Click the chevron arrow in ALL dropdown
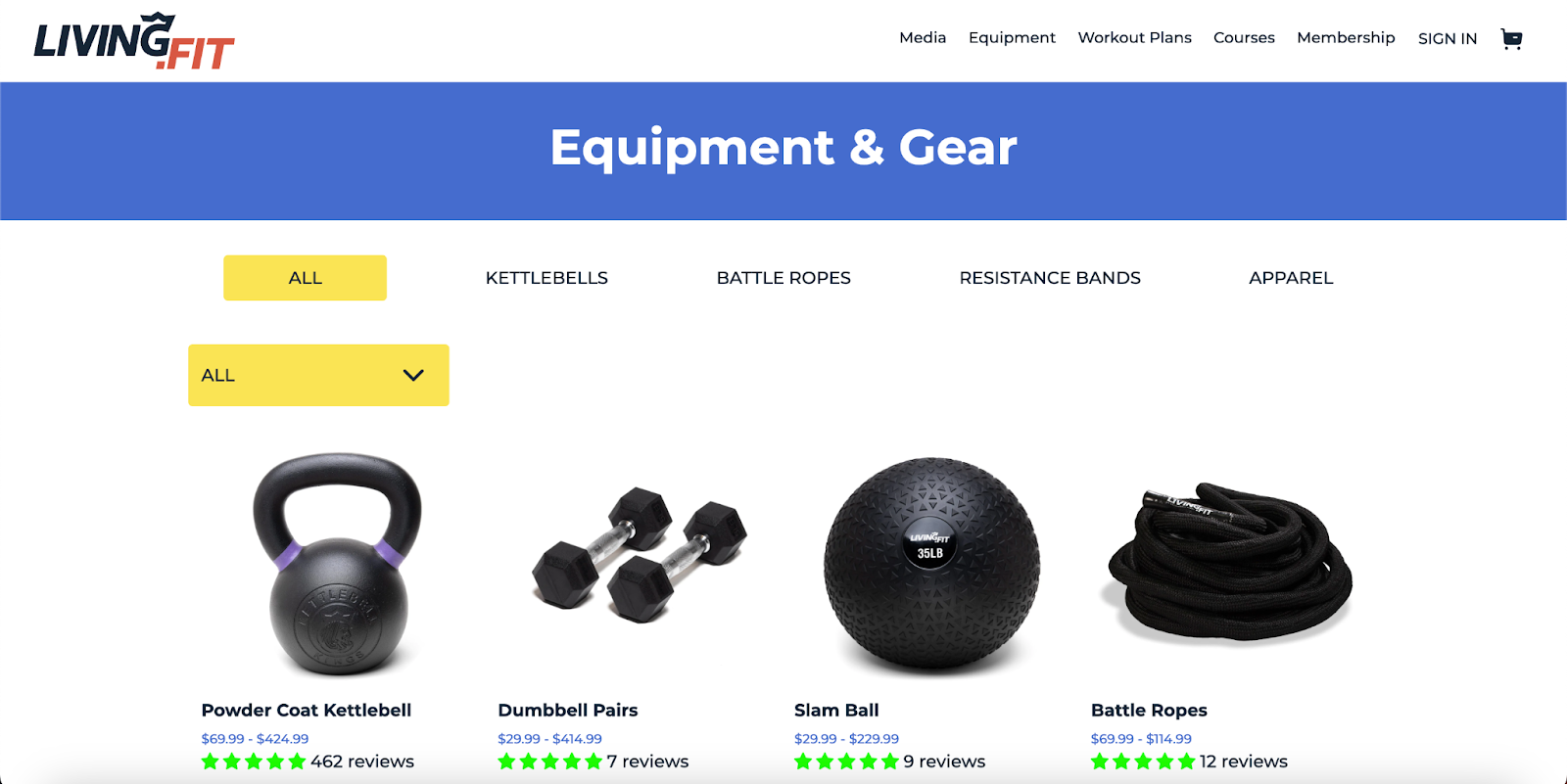Image resolution: width=1567 pixels, height=784 pixels. pyautogui.click(x=413, y=375)
